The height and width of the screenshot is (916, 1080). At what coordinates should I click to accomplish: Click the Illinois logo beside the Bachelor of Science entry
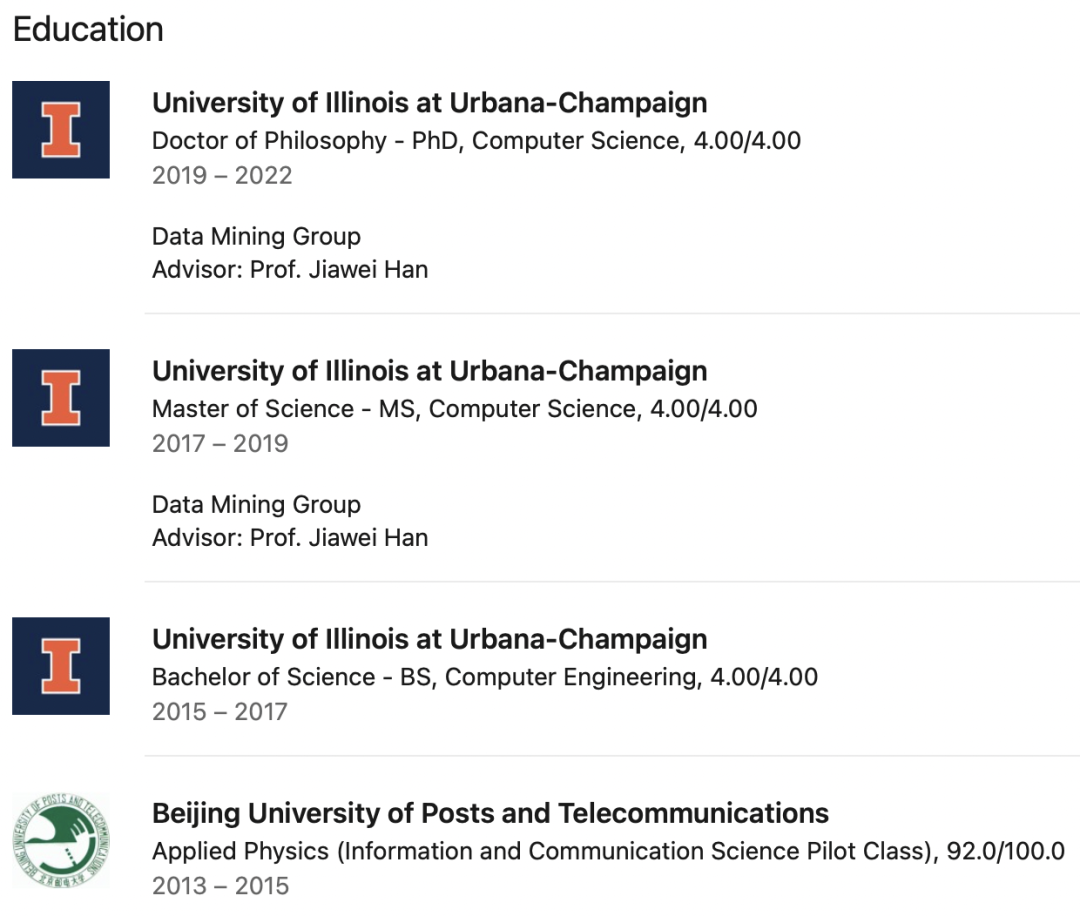tap(61, 666)
